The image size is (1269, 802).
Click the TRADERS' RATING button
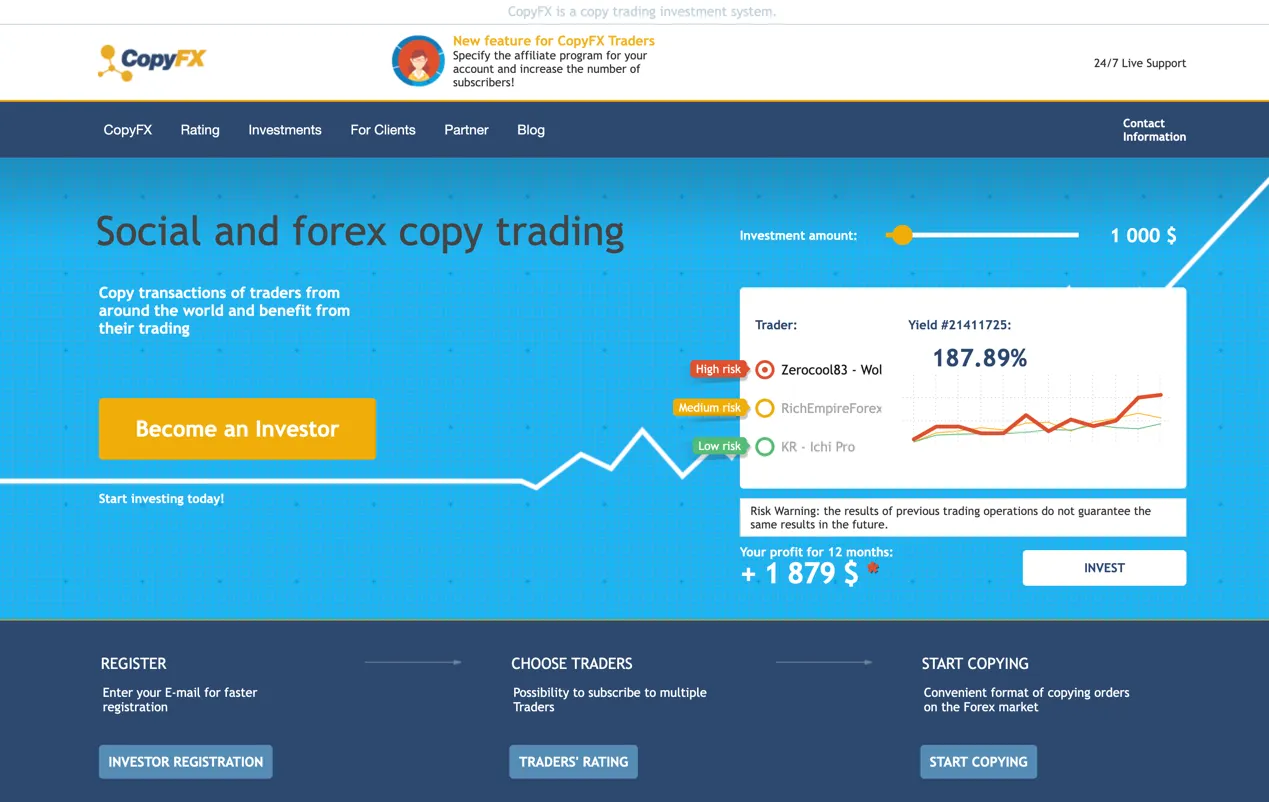pyautogui.click(x=573, y=762)
